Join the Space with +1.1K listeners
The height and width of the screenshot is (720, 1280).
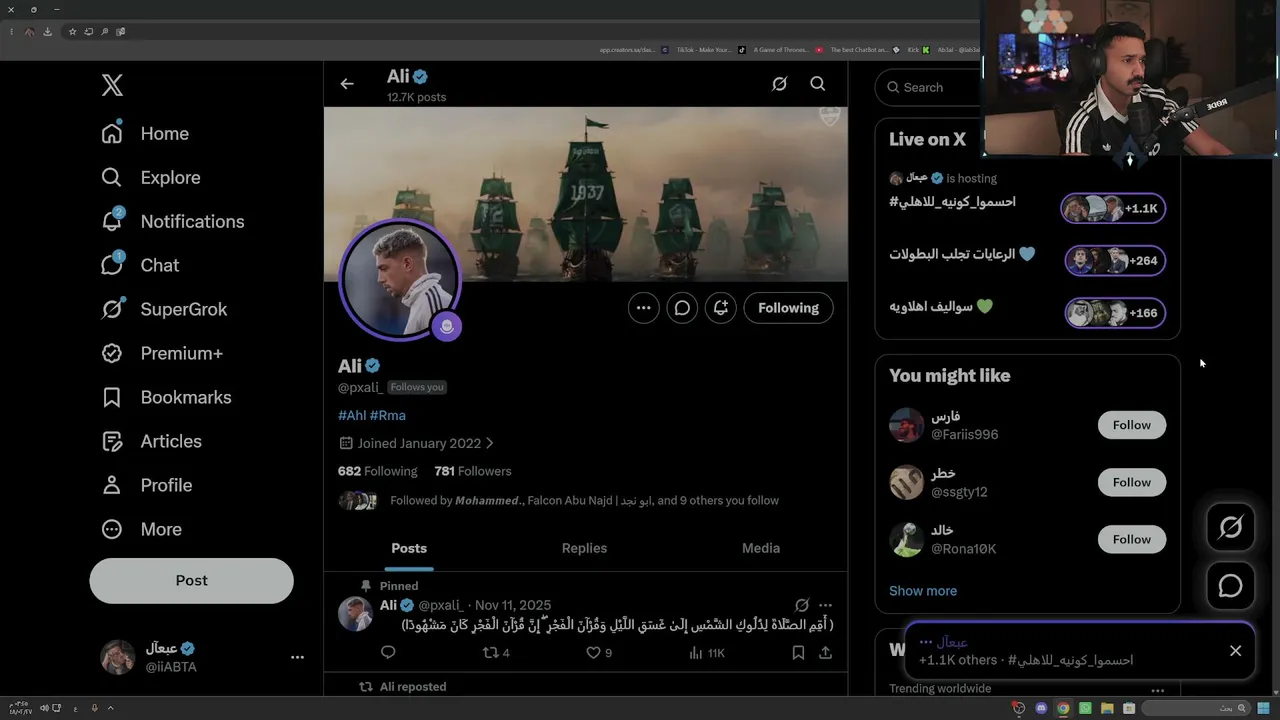click(1113, 208)
